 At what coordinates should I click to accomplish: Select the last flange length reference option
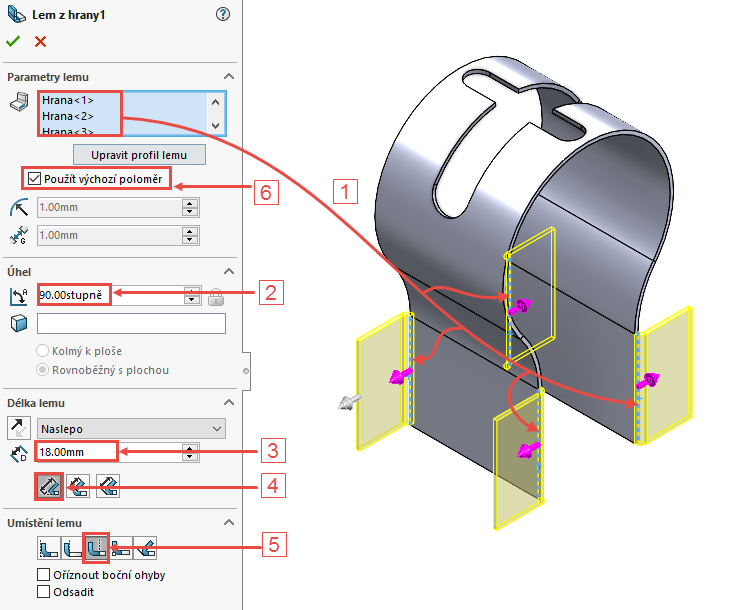108,487
